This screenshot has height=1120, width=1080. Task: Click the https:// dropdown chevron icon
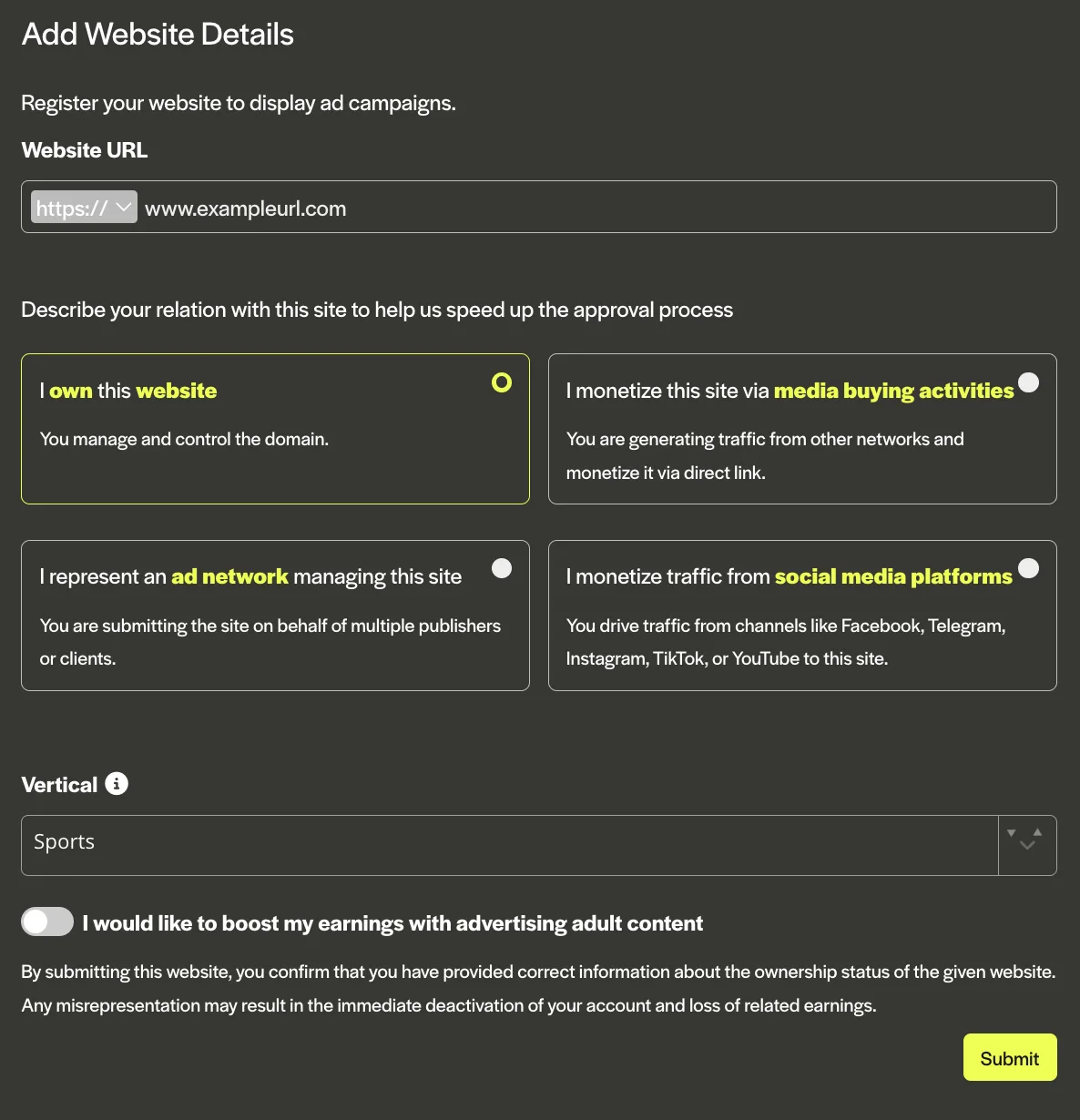[124, 207]
